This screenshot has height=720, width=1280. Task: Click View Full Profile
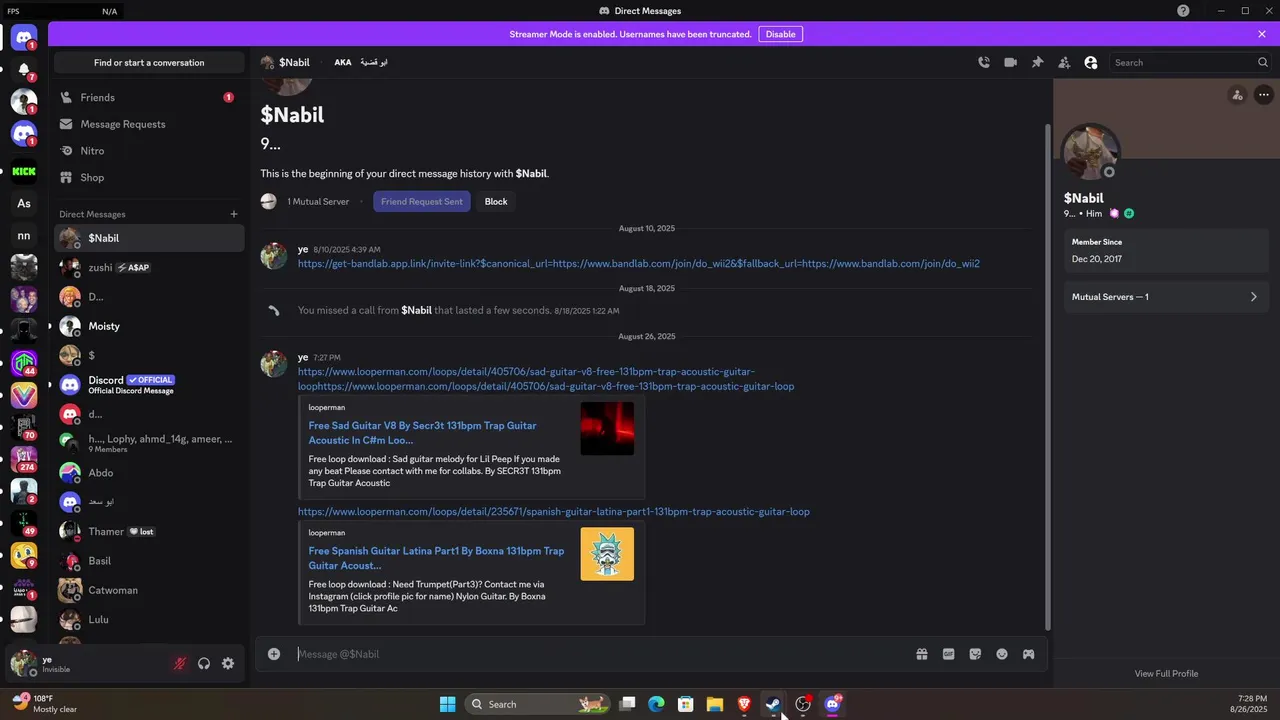tap(1166, 673)
